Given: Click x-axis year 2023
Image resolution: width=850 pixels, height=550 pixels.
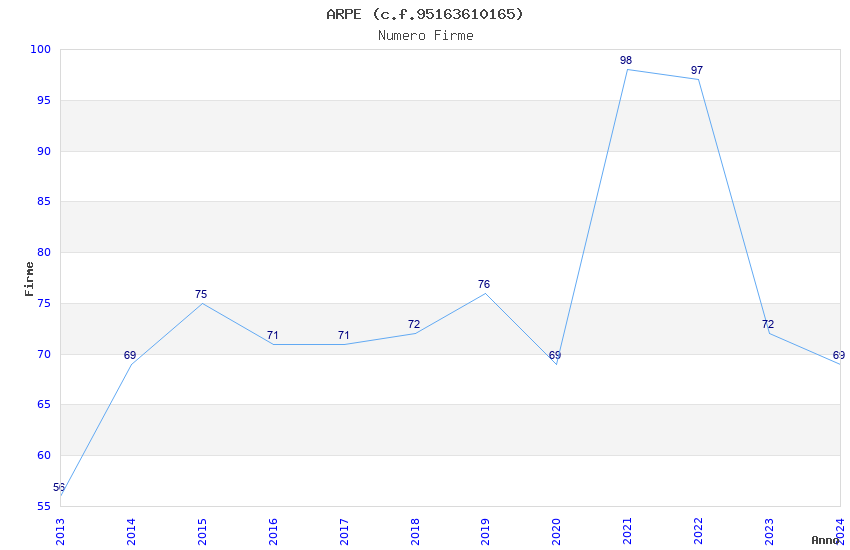Looking at the screenshot, I should point(770,532).
